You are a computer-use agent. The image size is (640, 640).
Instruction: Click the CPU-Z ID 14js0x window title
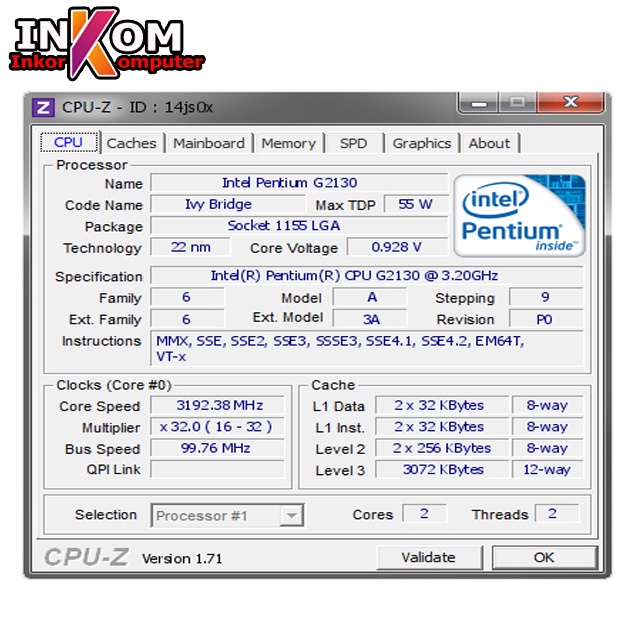(137, 108)
